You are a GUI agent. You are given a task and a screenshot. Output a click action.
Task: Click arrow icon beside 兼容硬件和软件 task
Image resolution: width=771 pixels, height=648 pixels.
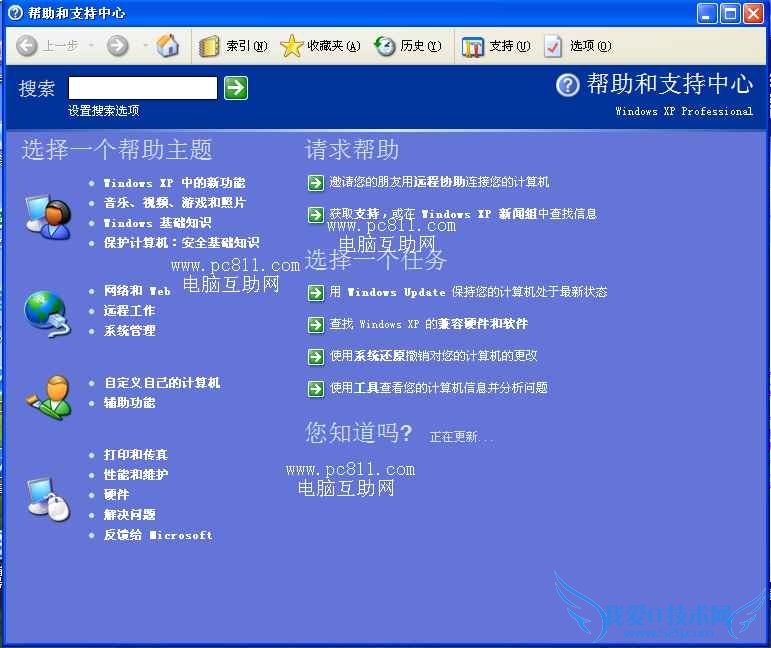pos(316,325)
